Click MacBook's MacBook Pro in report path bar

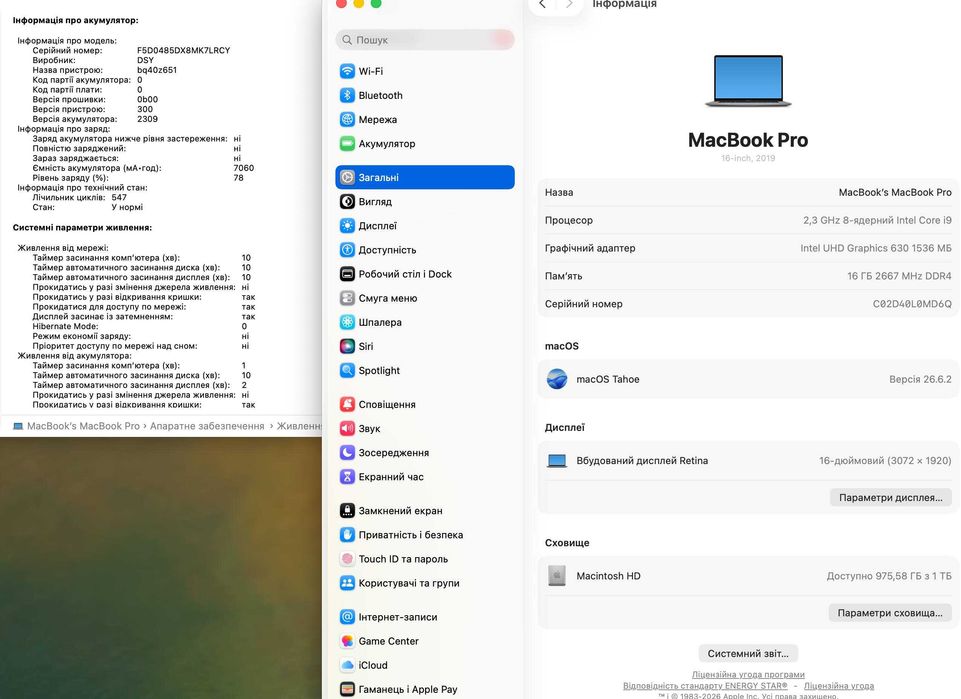pyautogui.click(x=83, y=426)
